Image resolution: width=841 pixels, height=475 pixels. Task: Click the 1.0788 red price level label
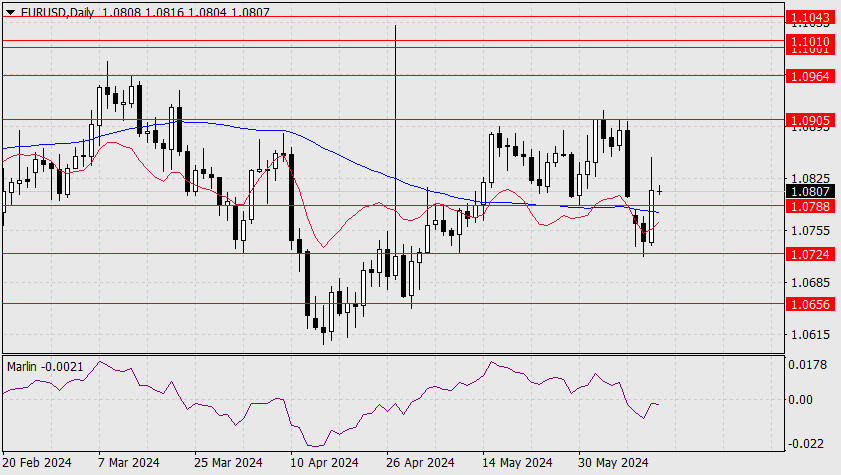810,206
